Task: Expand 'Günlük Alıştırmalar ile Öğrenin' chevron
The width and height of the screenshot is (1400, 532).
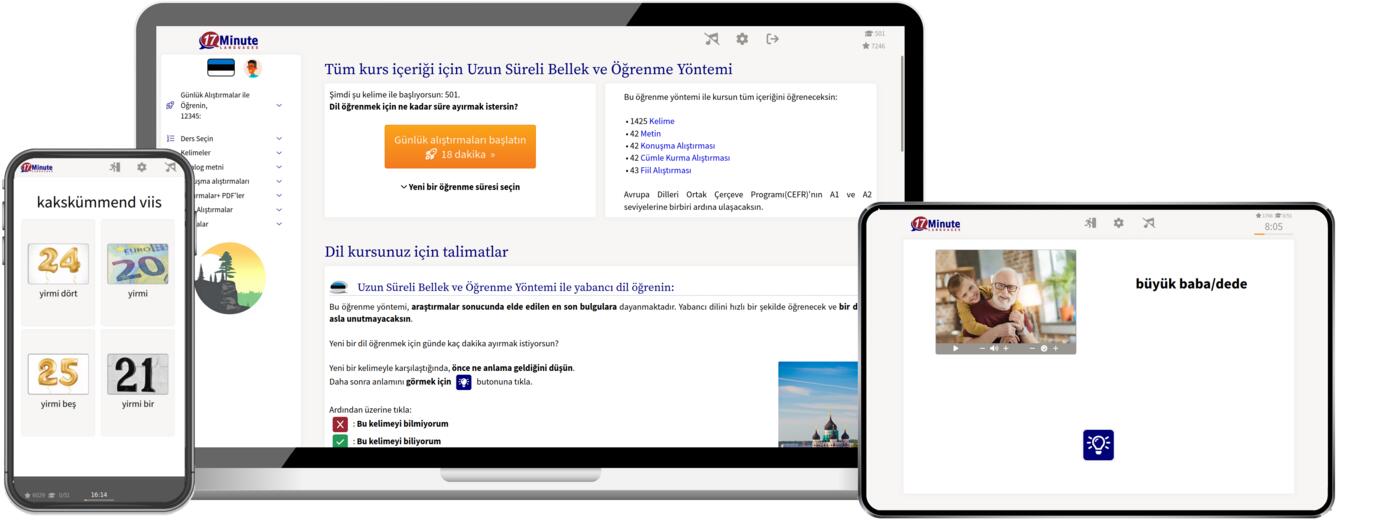Action: (279, 105)
